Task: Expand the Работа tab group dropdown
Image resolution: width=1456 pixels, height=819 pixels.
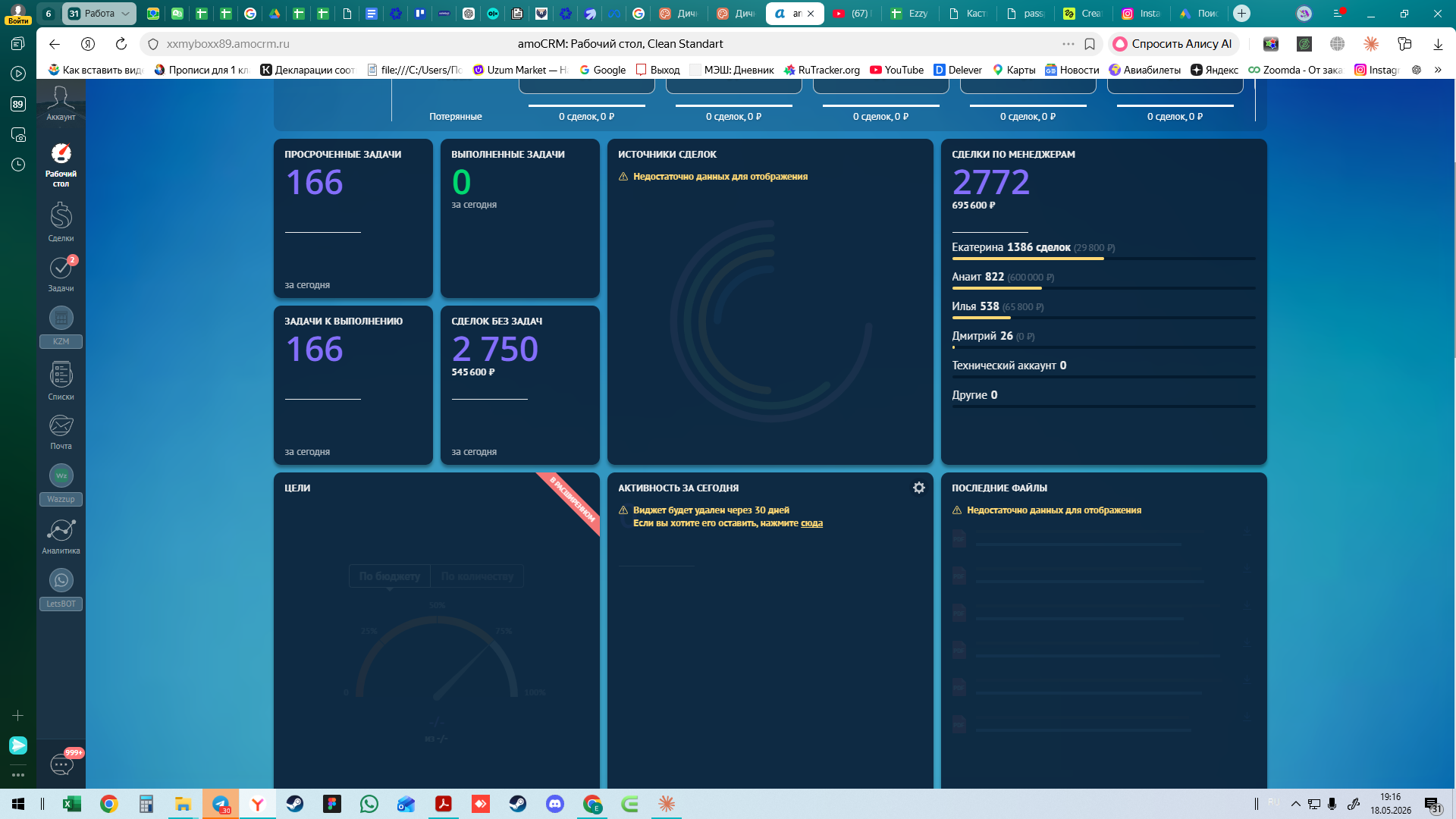Action: (x=125, y=14)
